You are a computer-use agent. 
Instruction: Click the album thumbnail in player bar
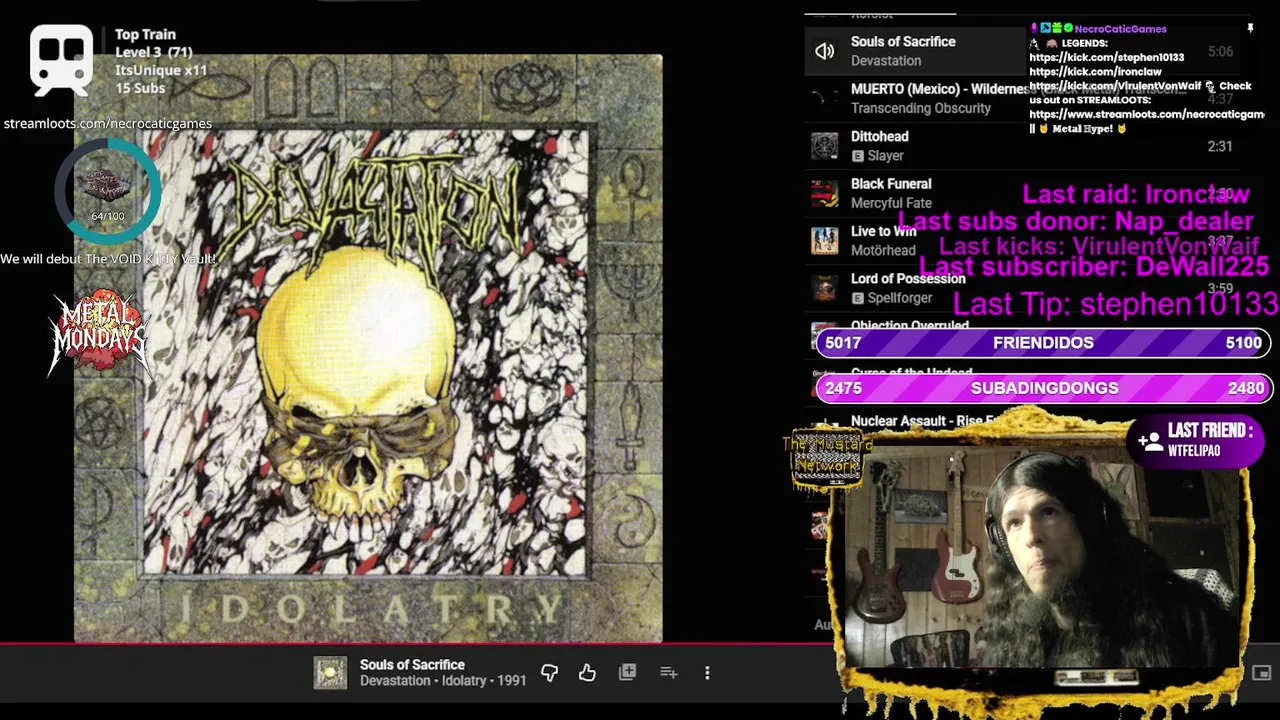tap(331, 673)
